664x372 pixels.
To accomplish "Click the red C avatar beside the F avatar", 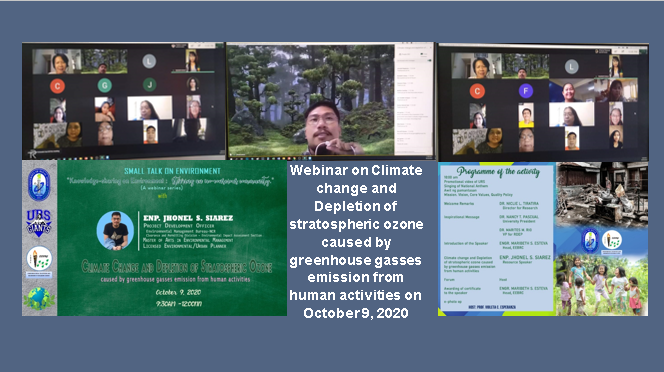I will [477, 91].
